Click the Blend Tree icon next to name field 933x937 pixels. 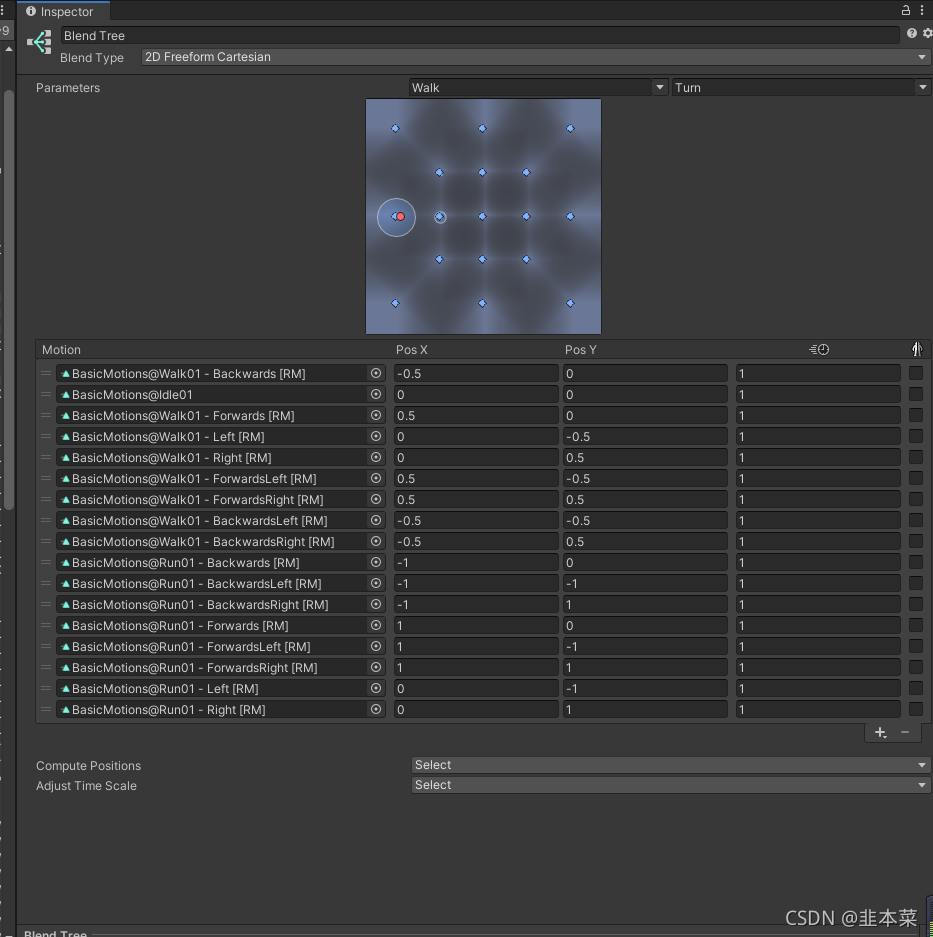(37, 41)
